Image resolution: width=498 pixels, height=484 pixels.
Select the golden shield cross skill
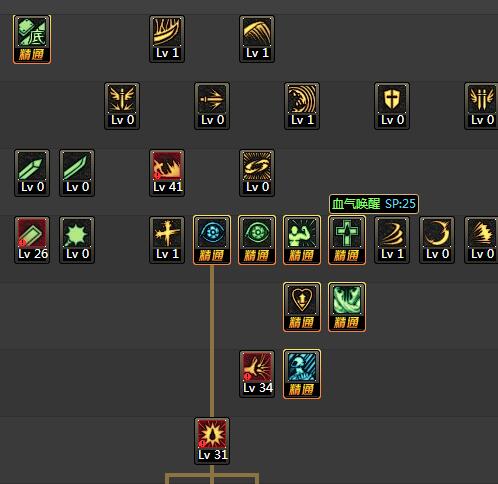tap(392, 106)
